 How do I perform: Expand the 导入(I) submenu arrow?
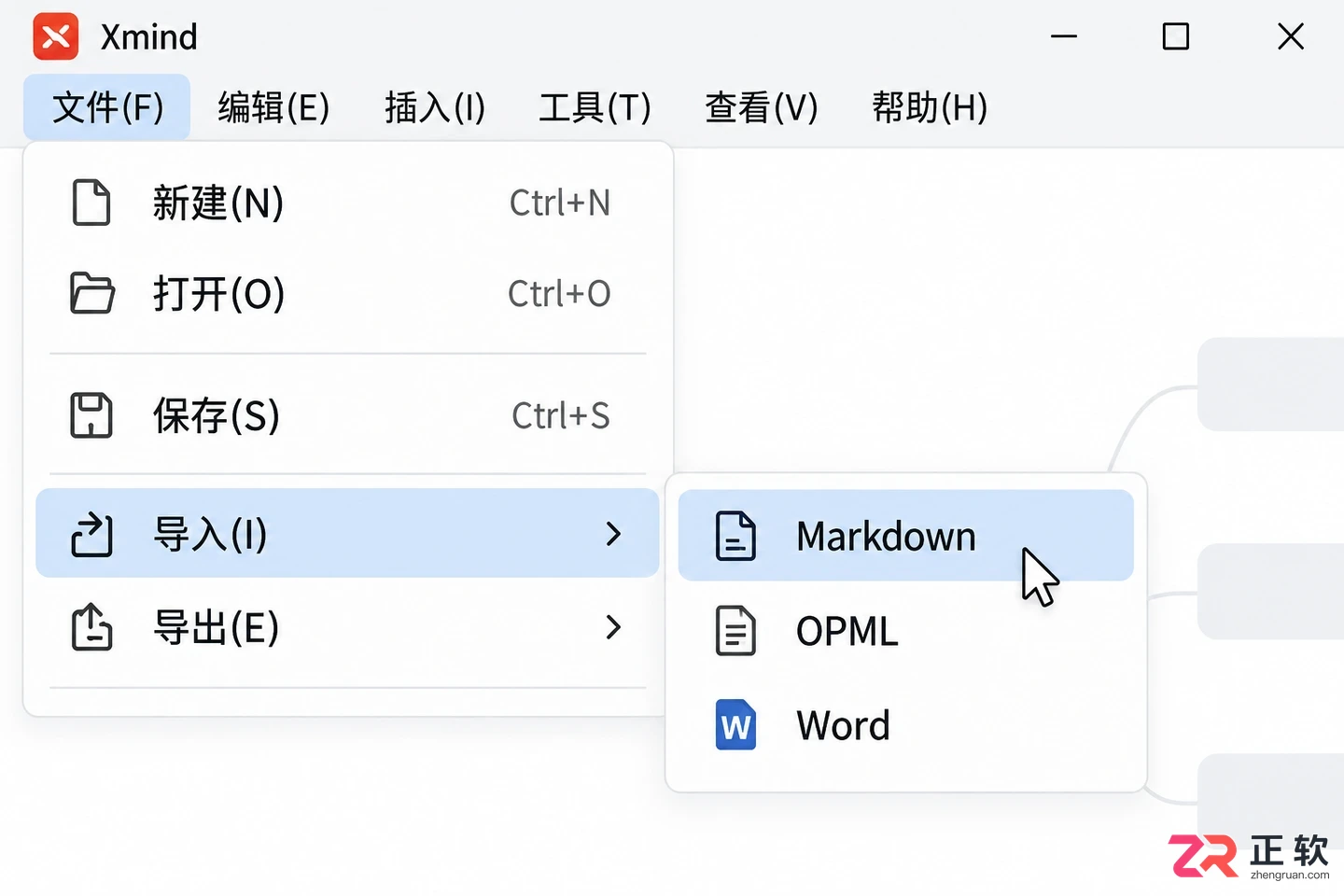613,534
